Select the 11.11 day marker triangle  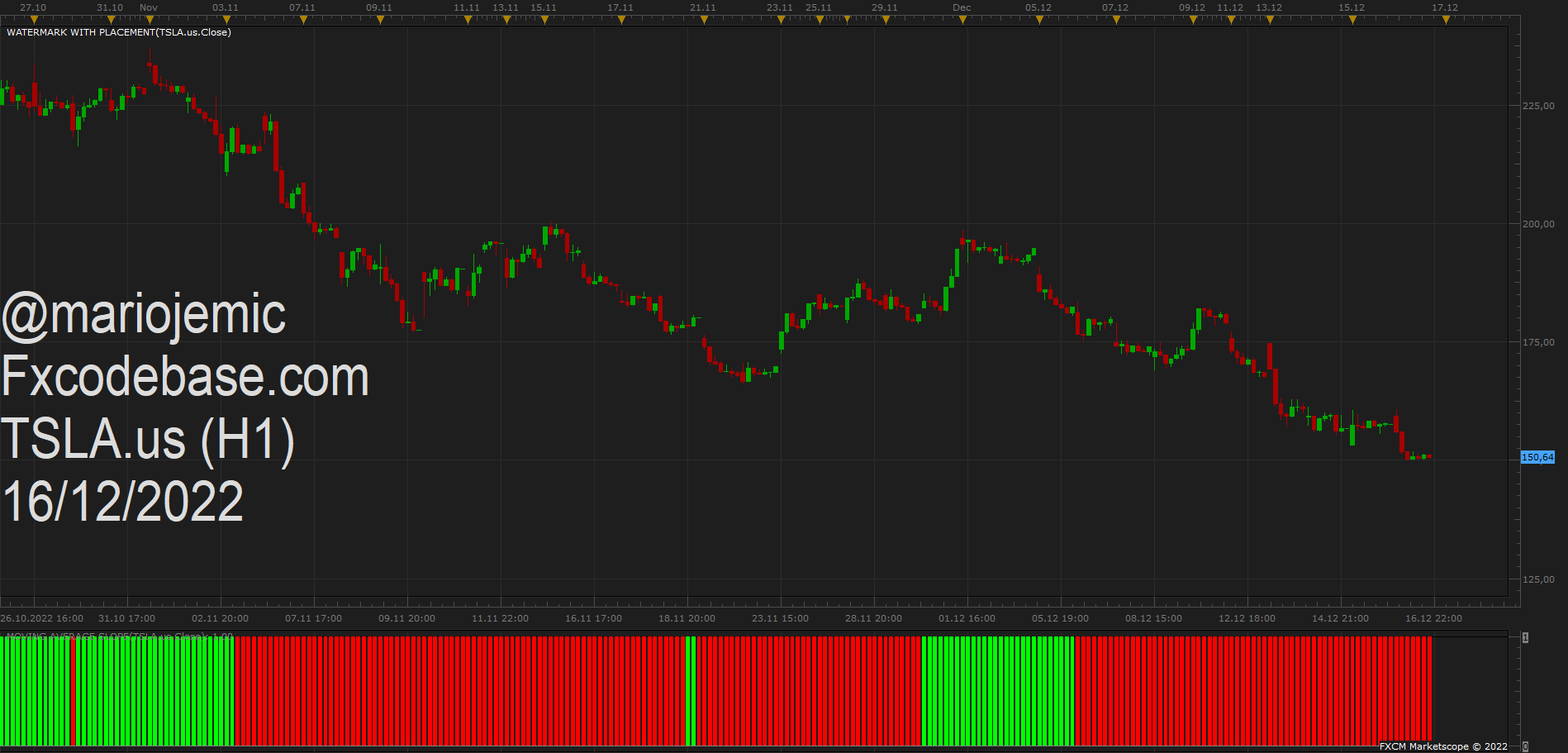pos(468,20)
